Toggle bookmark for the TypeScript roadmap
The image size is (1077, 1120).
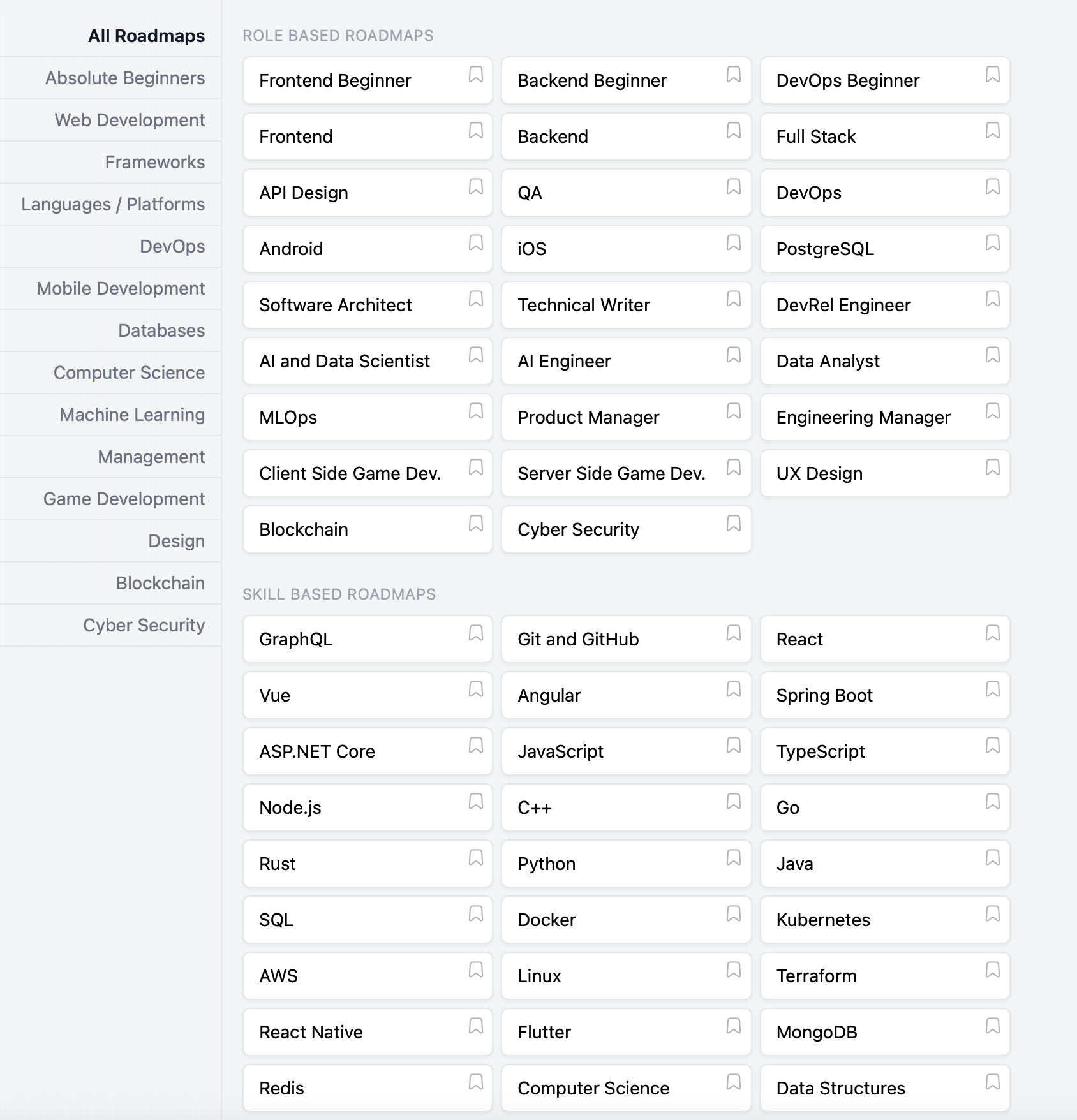[x=992, y=746]
